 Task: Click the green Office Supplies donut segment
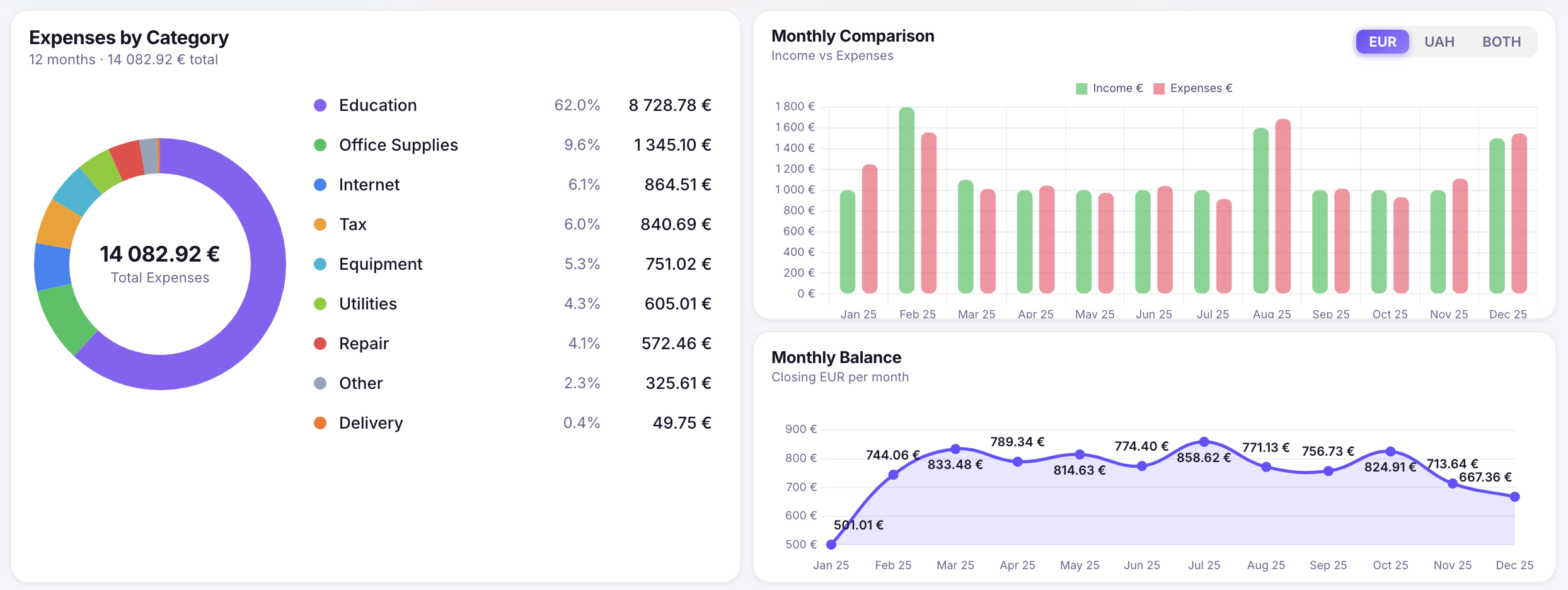coord(65,321)
